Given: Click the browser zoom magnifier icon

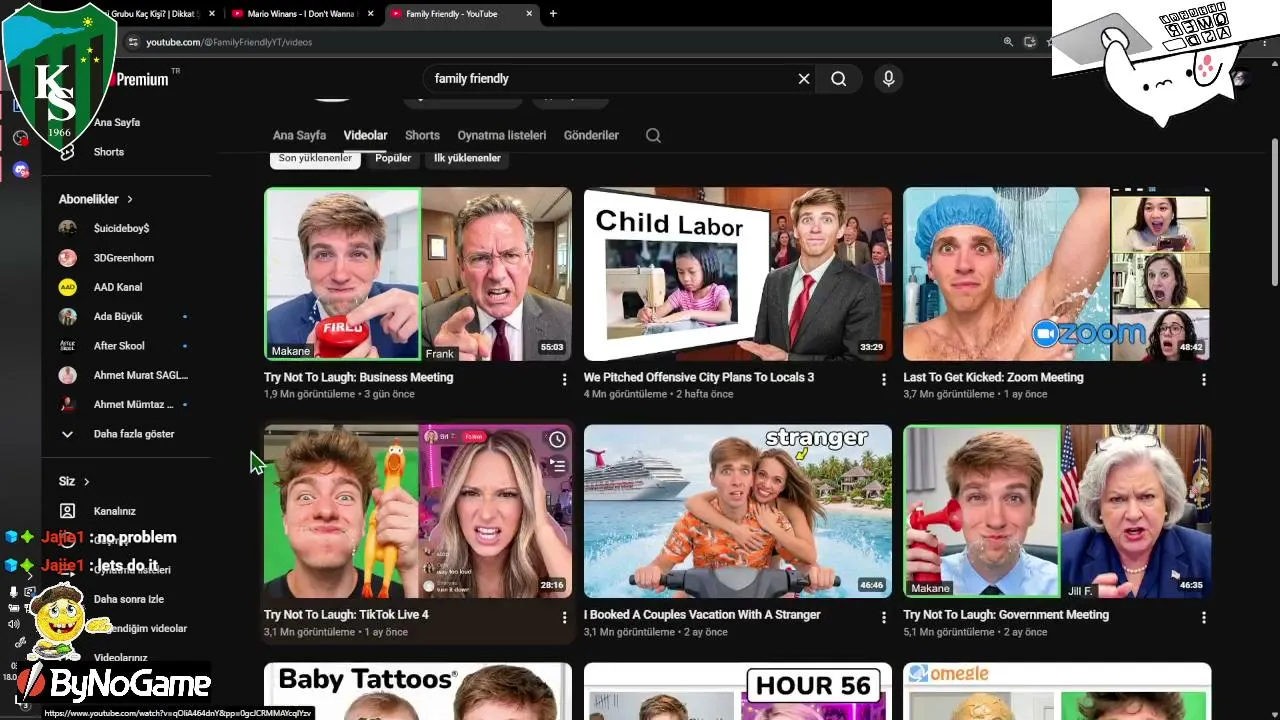Looking at the screenshot, I should 1008,42.
